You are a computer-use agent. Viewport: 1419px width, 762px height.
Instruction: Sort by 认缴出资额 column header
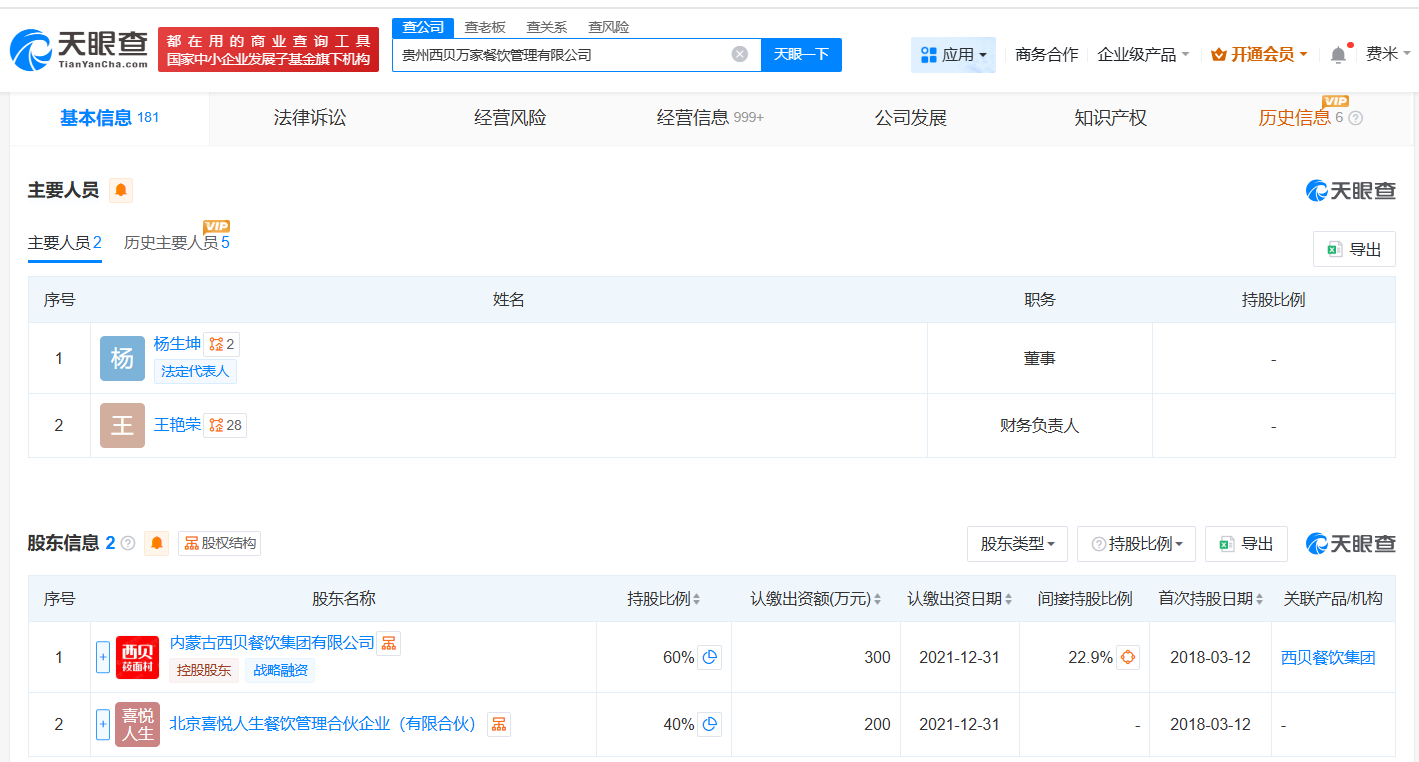[x=815, y=599]
